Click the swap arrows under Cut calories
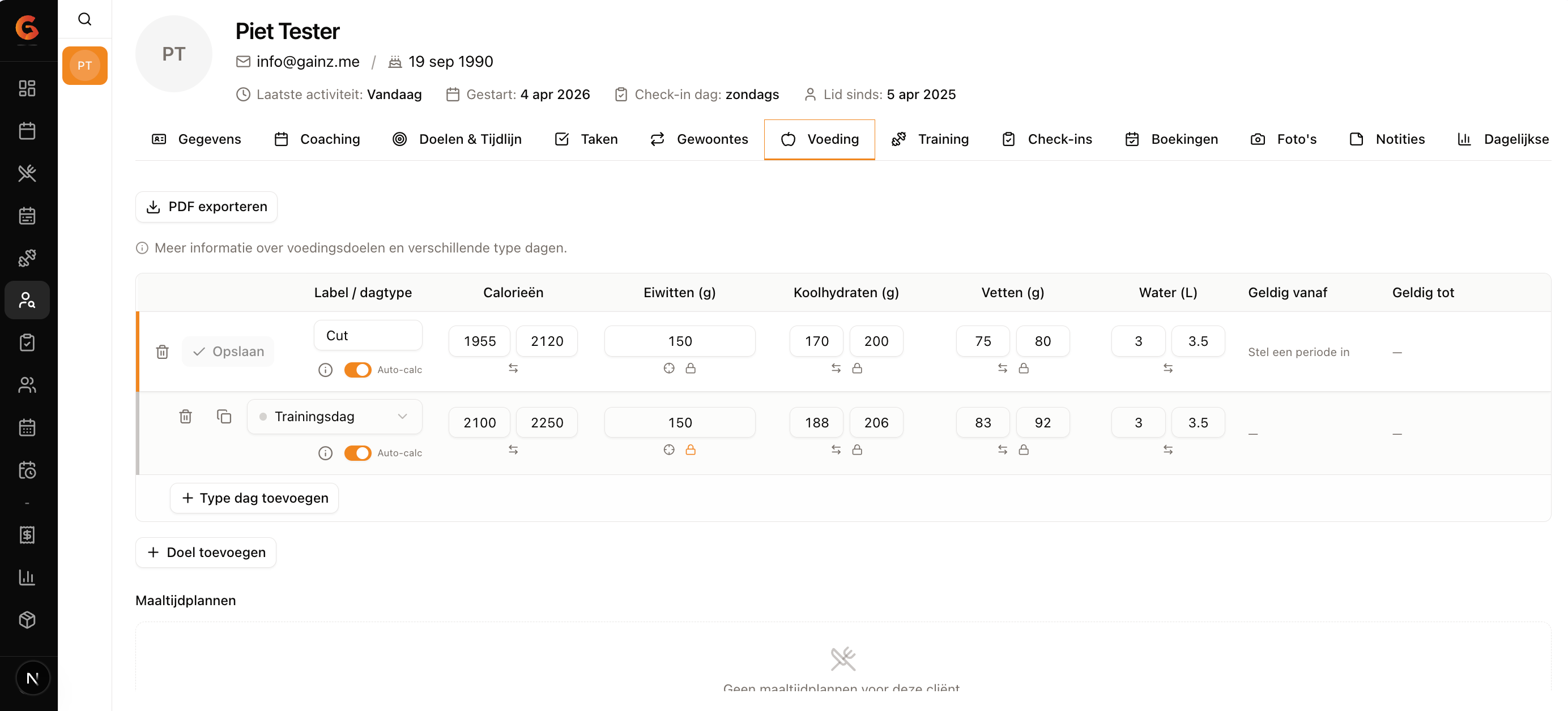The height and width of the screenshot is (711, 1568). (x=513, y=368)
